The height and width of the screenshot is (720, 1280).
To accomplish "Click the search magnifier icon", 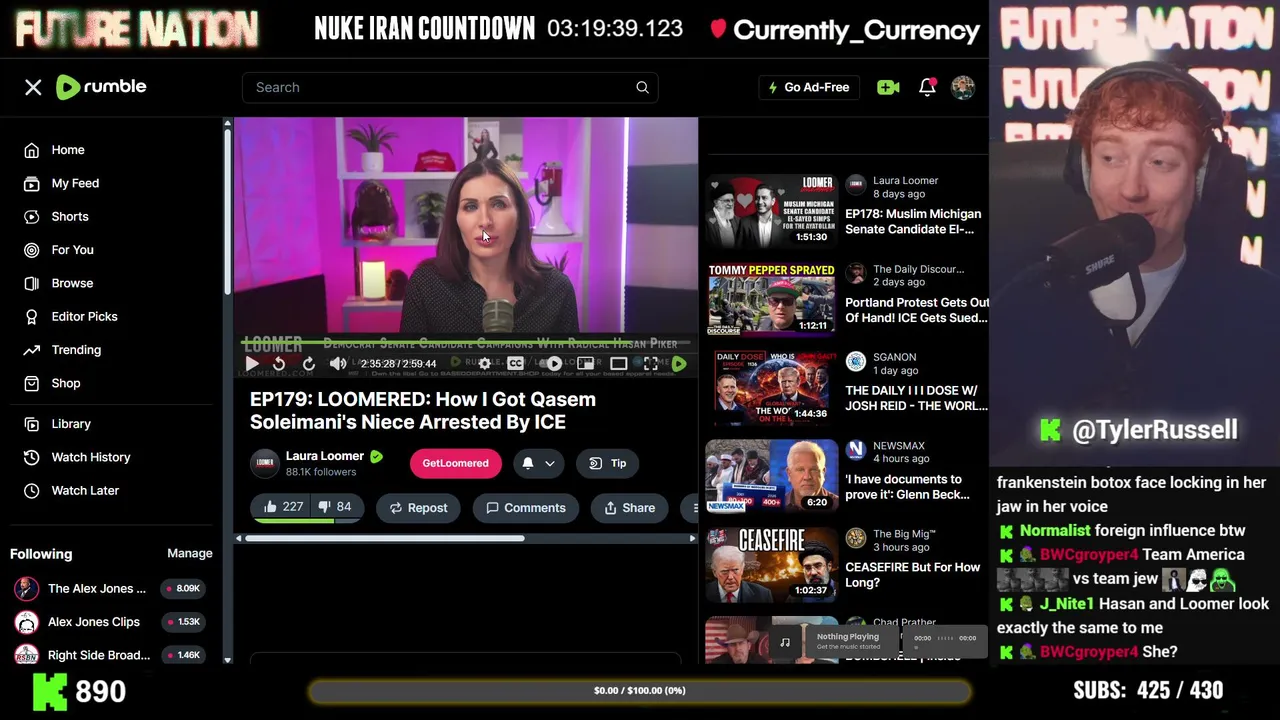I will pos(642,87).
